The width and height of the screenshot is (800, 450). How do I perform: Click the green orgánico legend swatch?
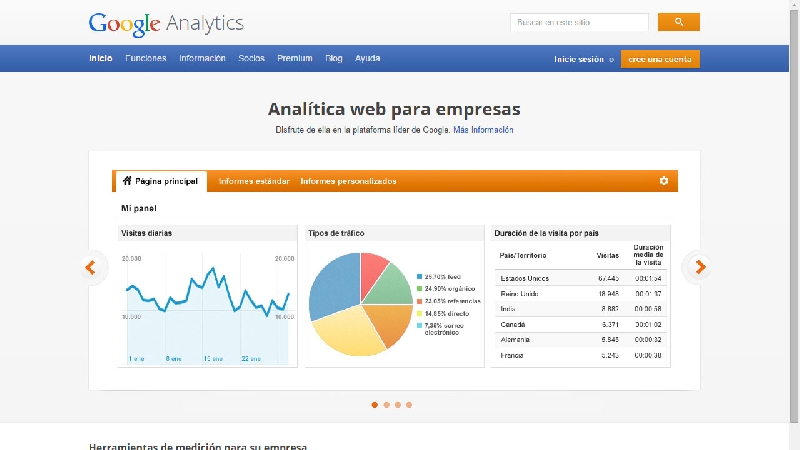tap(419, 289)
